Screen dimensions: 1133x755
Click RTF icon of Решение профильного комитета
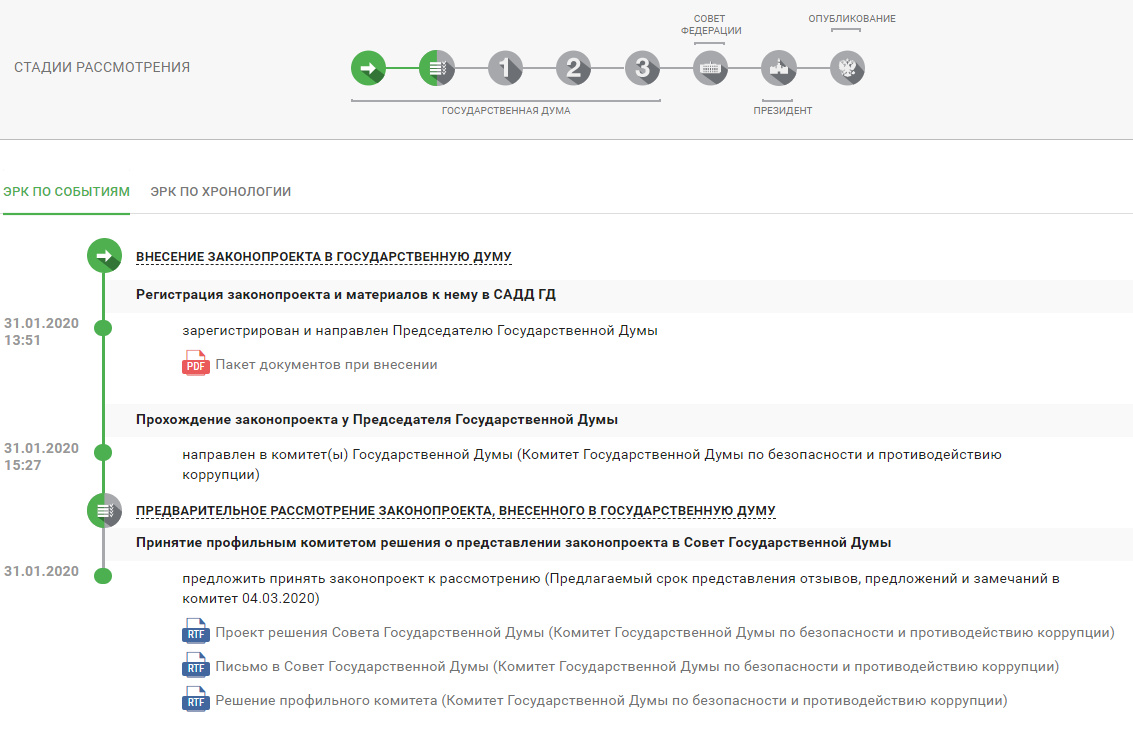[x=195, y=699]
